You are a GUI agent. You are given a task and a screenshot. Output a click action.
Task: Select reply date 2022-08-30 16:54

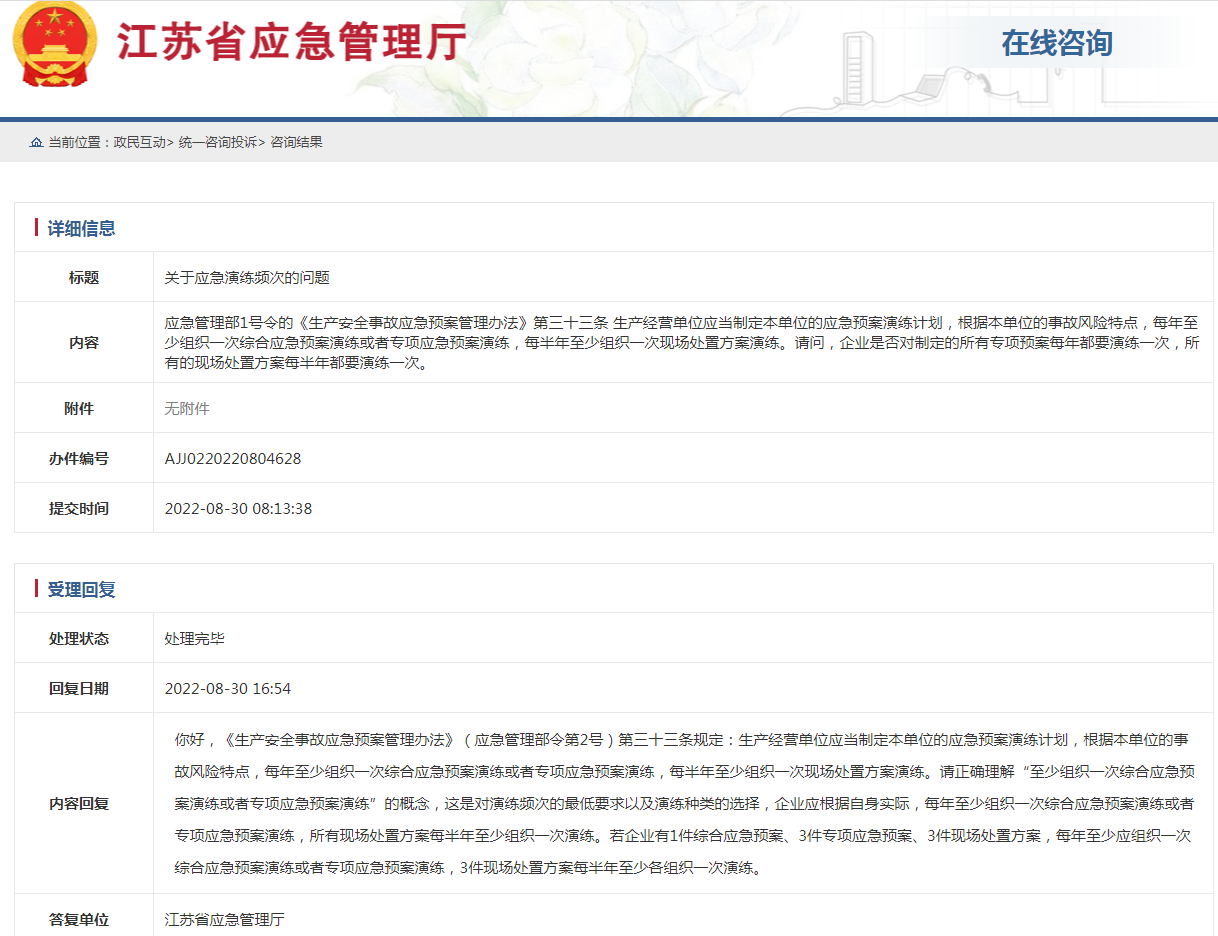(x=228, y=688)
